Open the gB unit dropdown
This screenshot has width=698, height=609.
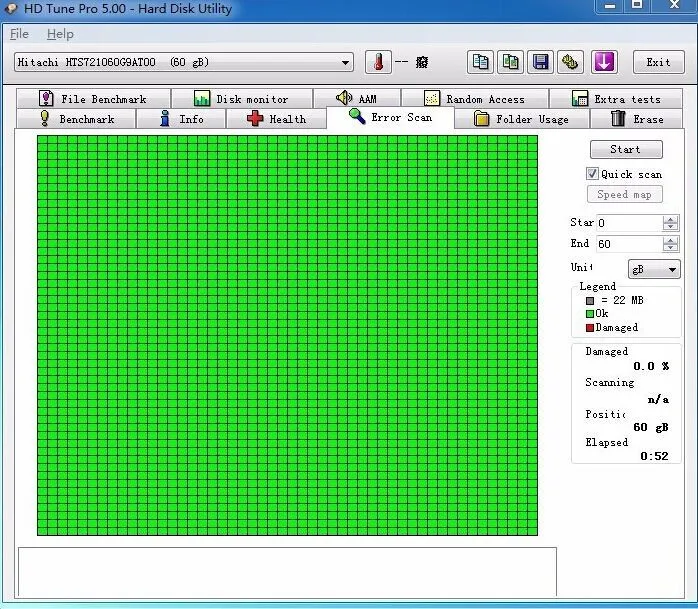654,269
